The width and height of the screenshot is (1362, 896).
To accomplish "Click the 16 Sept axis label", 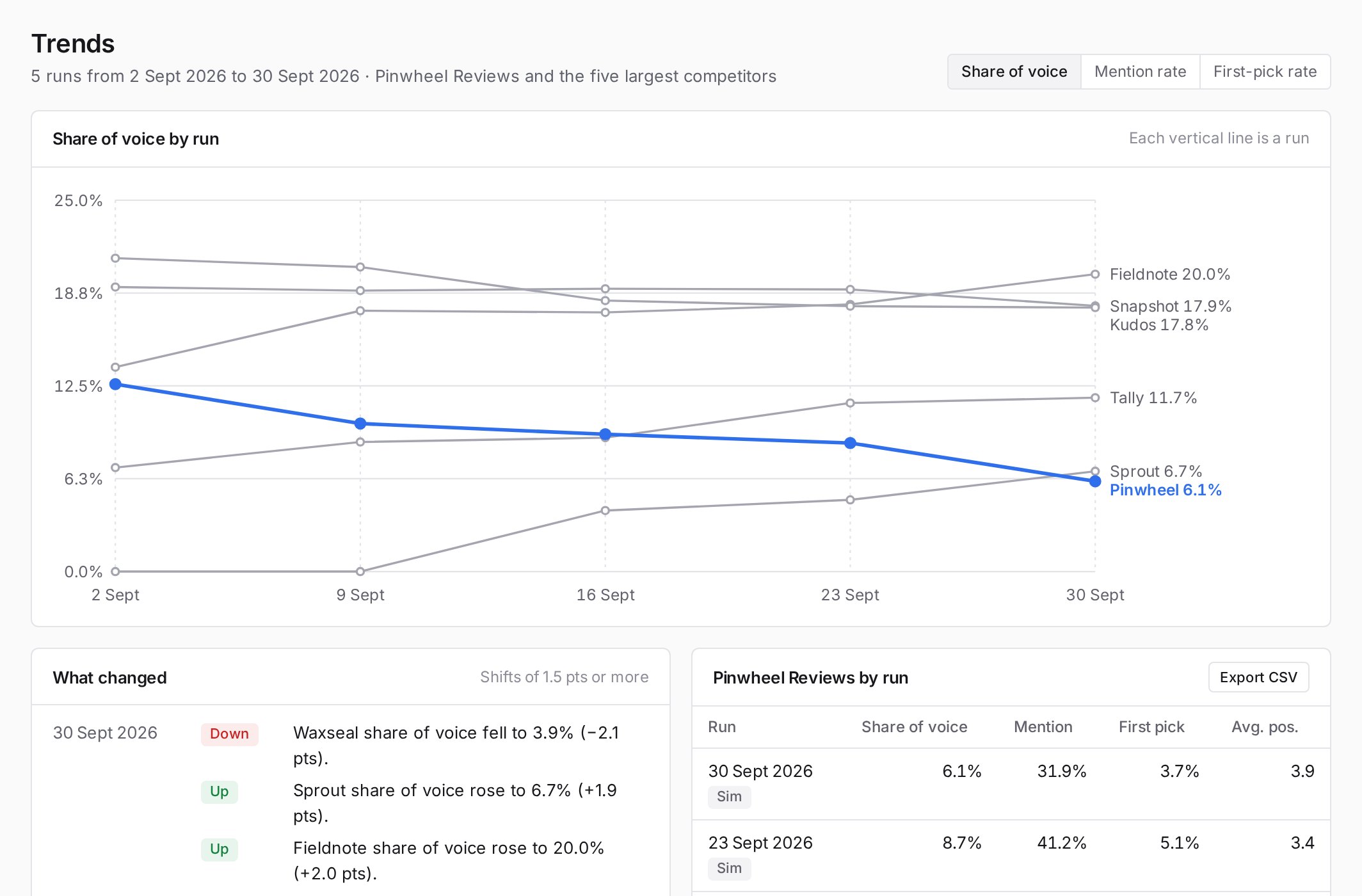I will coord(605,595).
